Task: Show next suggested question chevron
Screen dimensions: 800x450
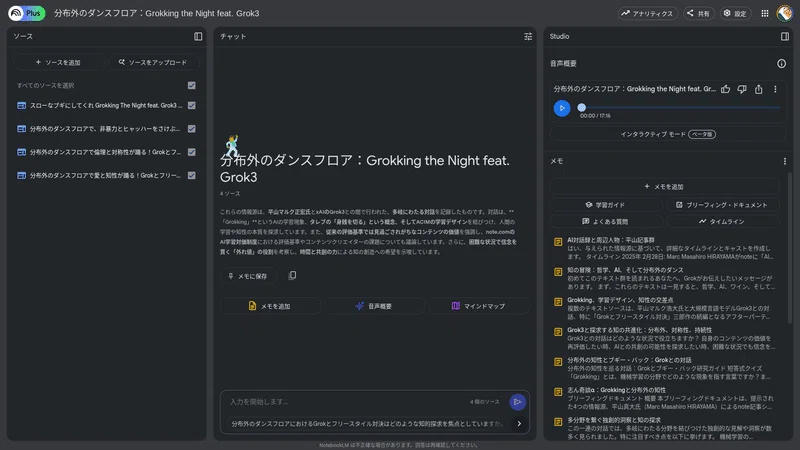Action: 519,423
